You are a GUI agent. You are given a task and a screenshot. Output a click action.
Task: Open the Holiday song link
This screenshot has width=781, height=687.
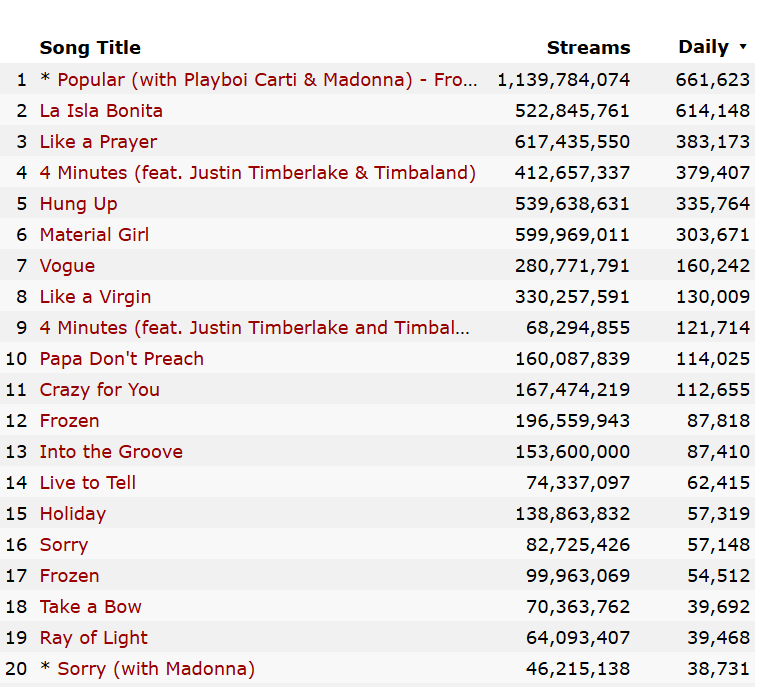[x=72, y=513]
